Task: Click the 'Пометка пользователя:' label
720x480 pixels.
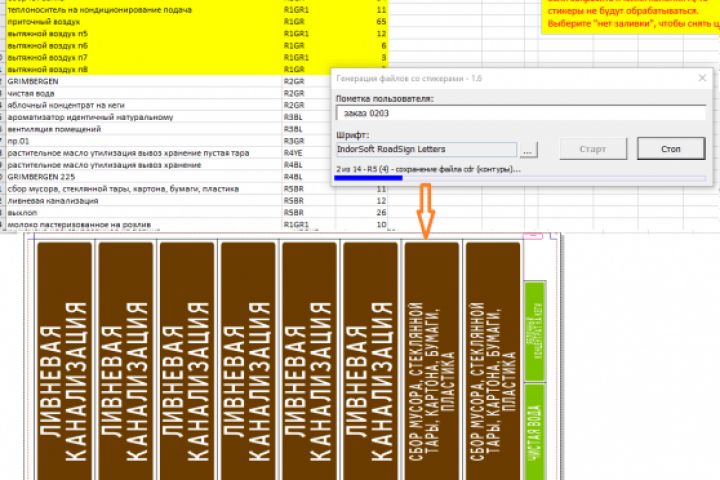Action: coord(385,98)
